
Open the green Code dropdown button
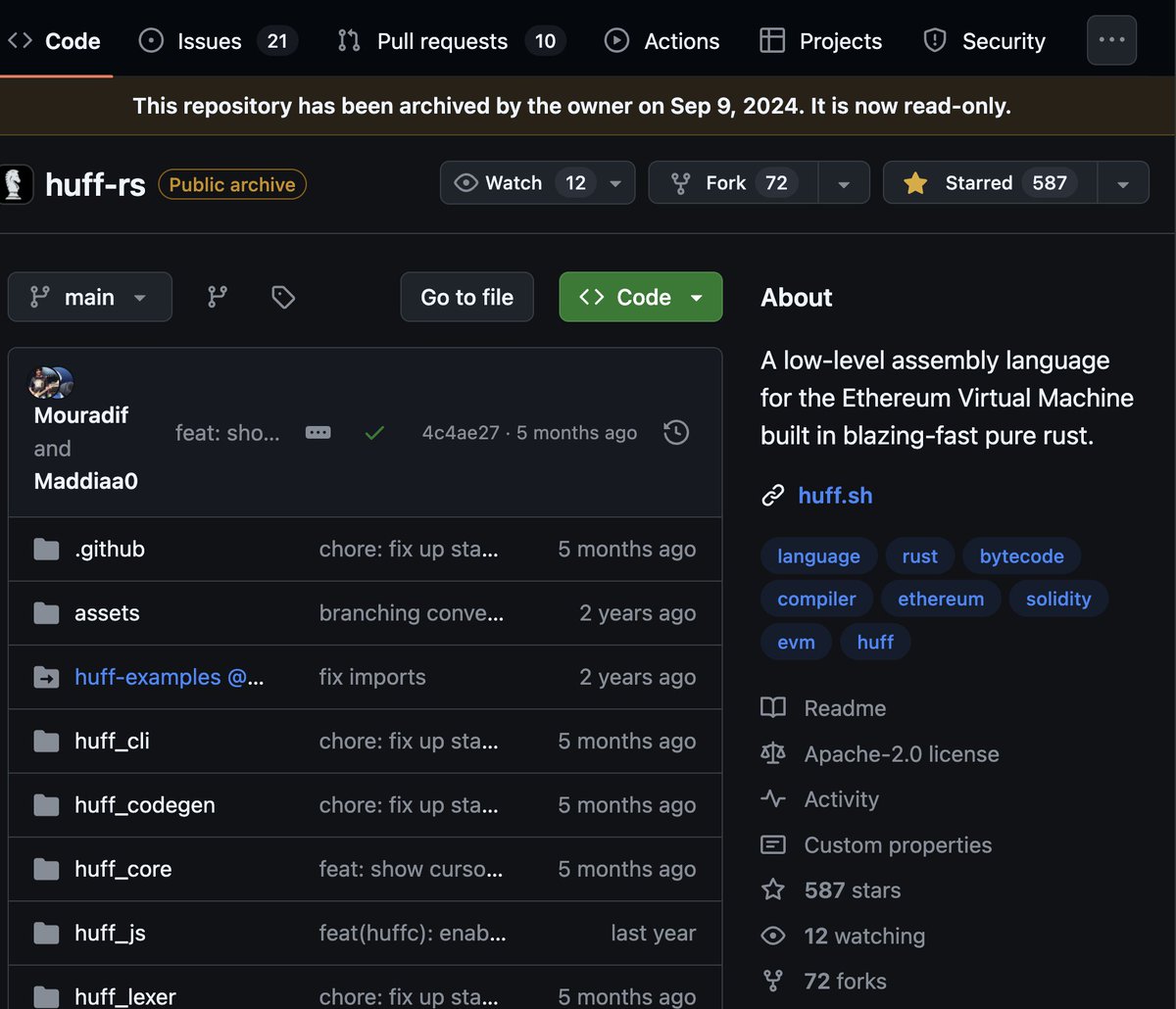point(641,297)
